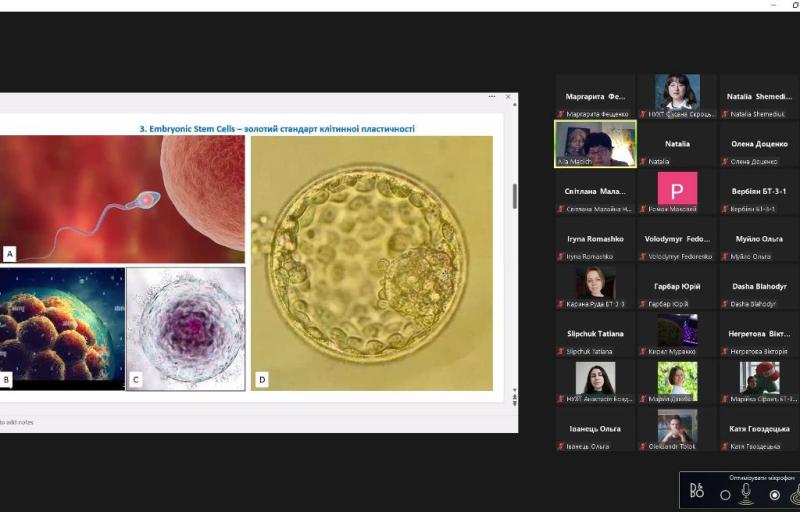Click the 'C' label box on slide
Screen dimensions: 800x512
pos(135,379)
